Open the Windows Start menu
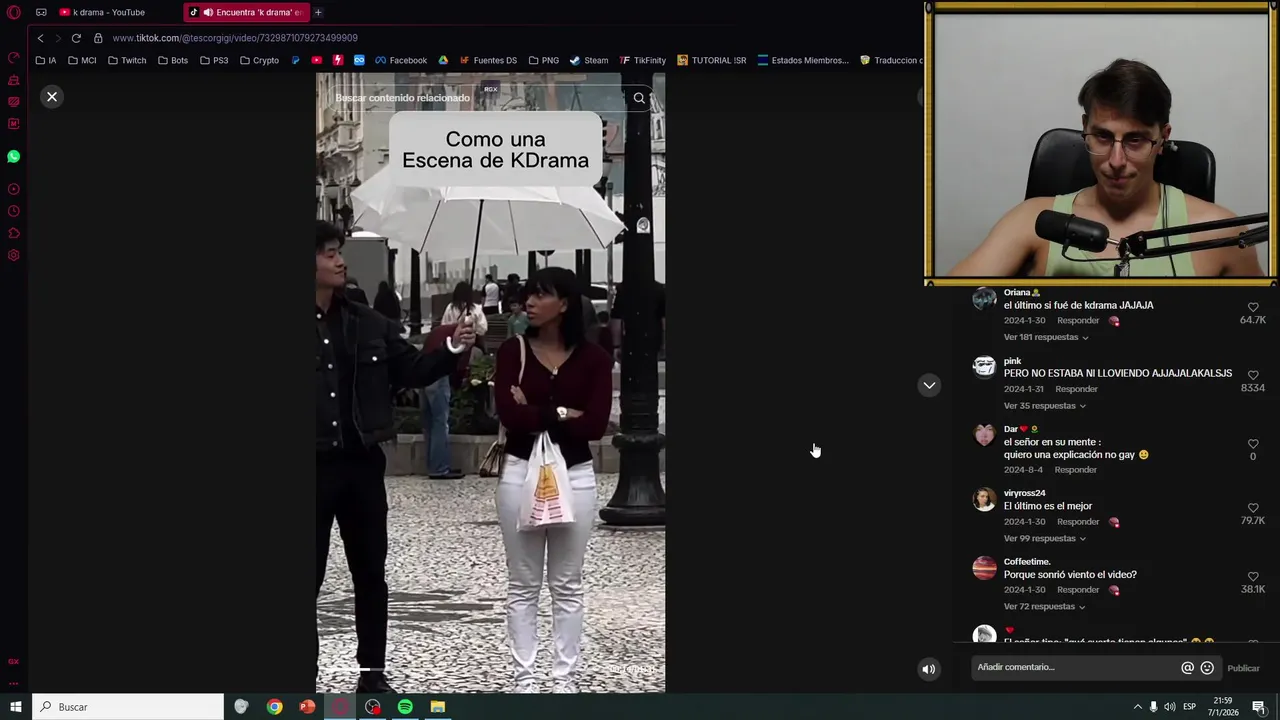The image size is (1280, 720). (x=15, y=707)
